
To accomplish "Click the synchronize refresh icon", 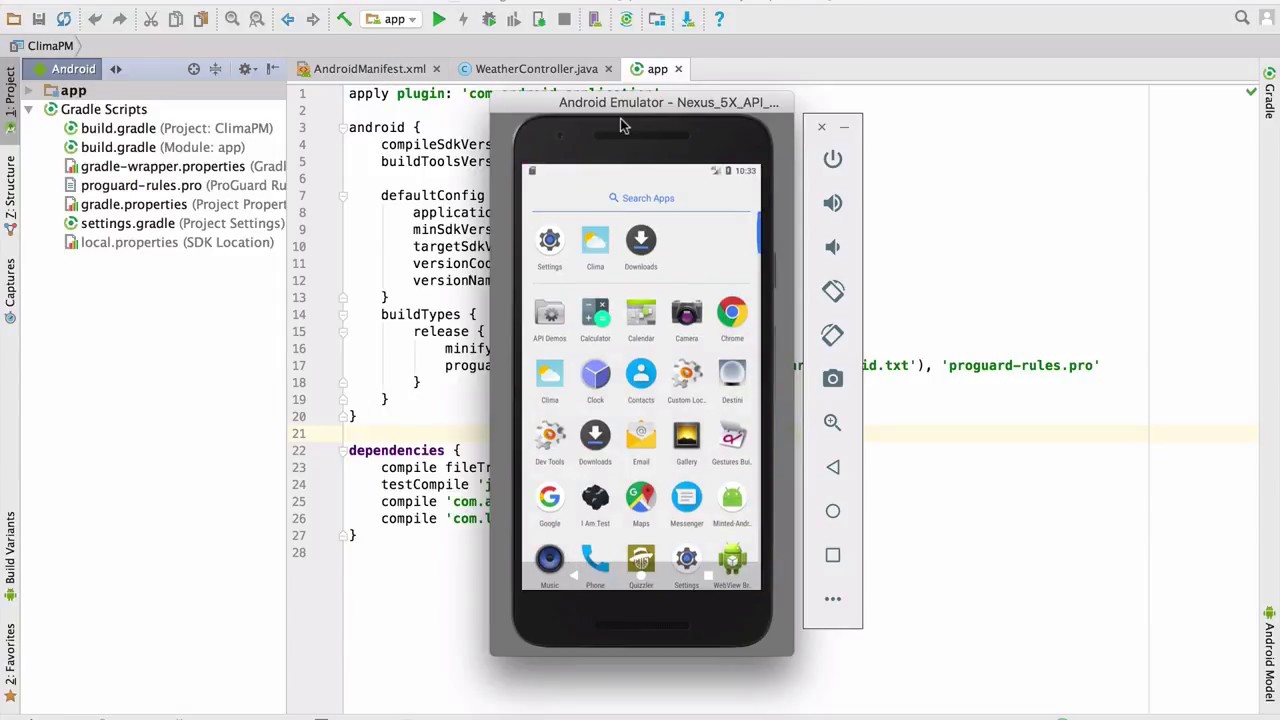I will click(x=64, y=19).
